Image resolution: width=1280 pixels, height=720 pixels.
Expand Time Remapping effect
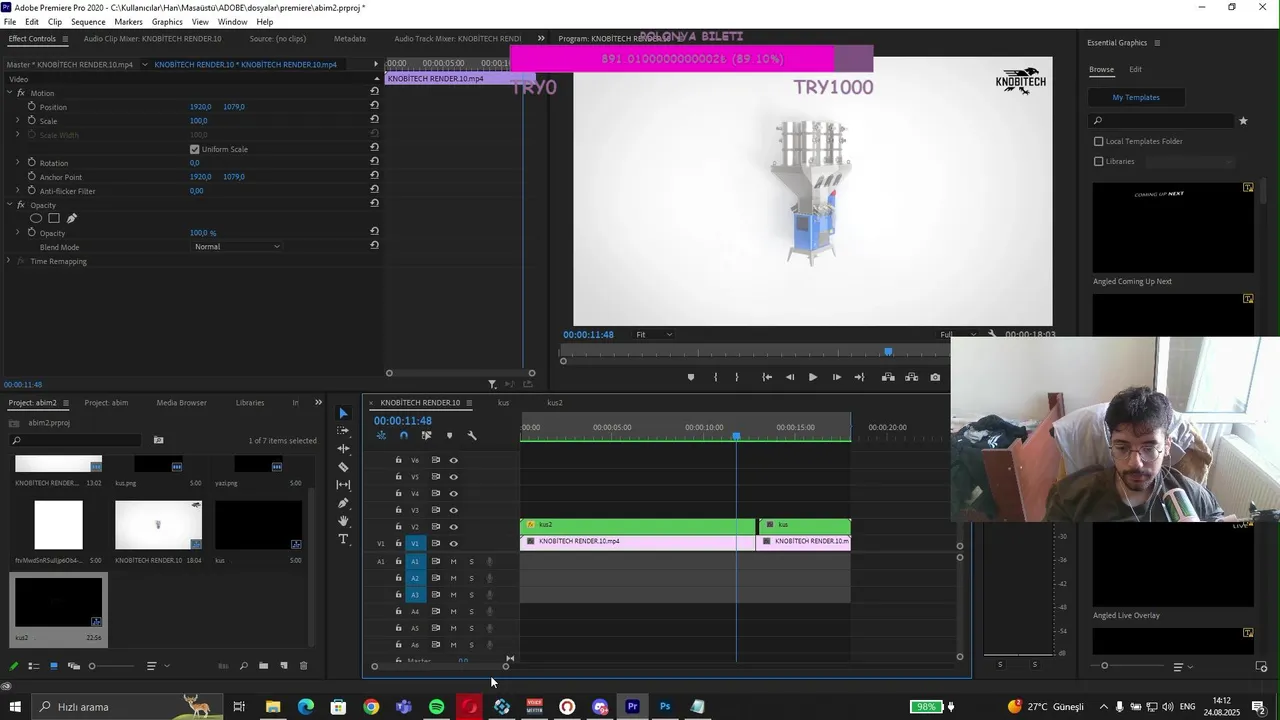(x=9, y=261)
